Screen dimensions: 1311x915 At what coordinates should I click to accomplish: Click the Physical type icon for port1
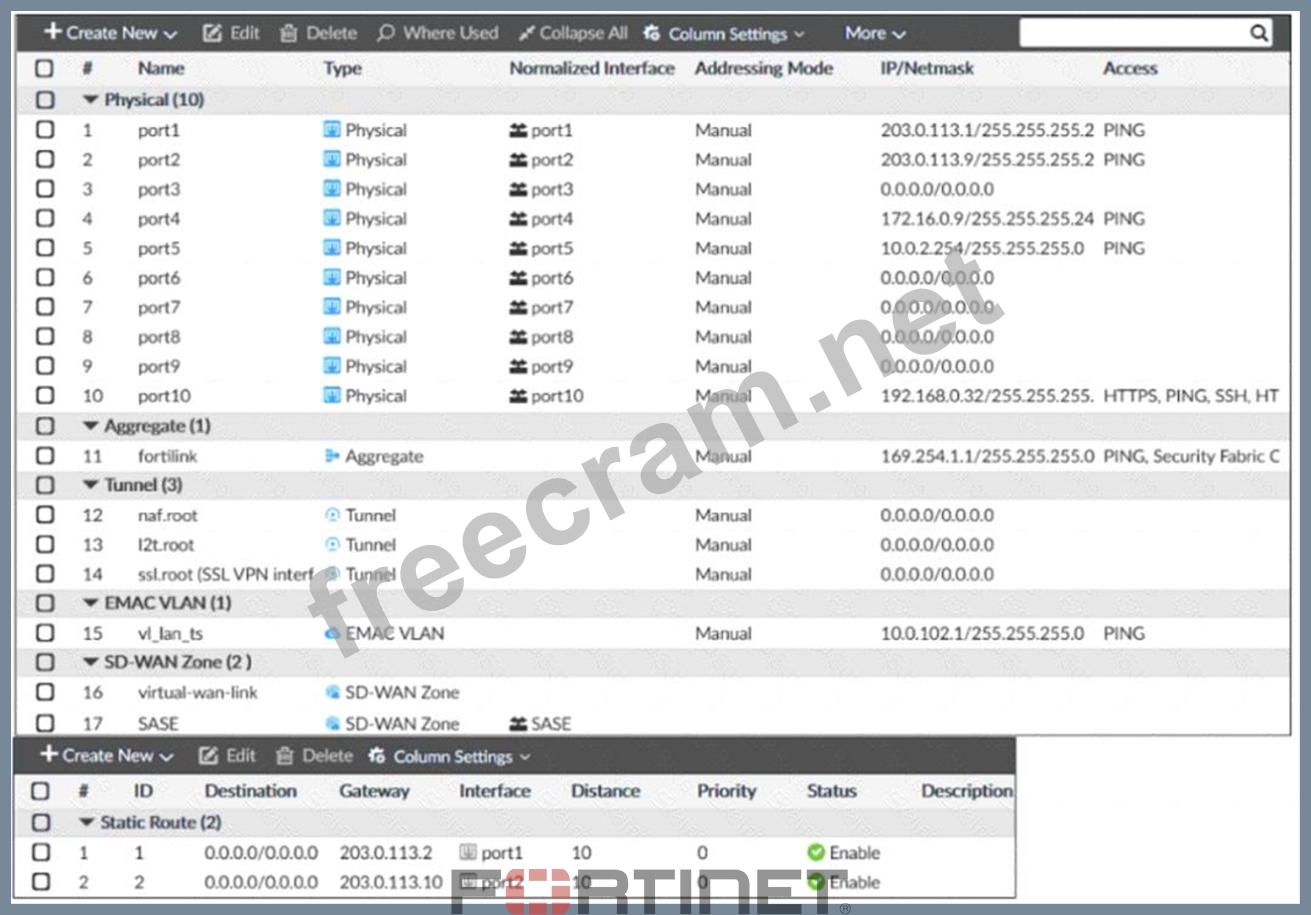(332, 130)
